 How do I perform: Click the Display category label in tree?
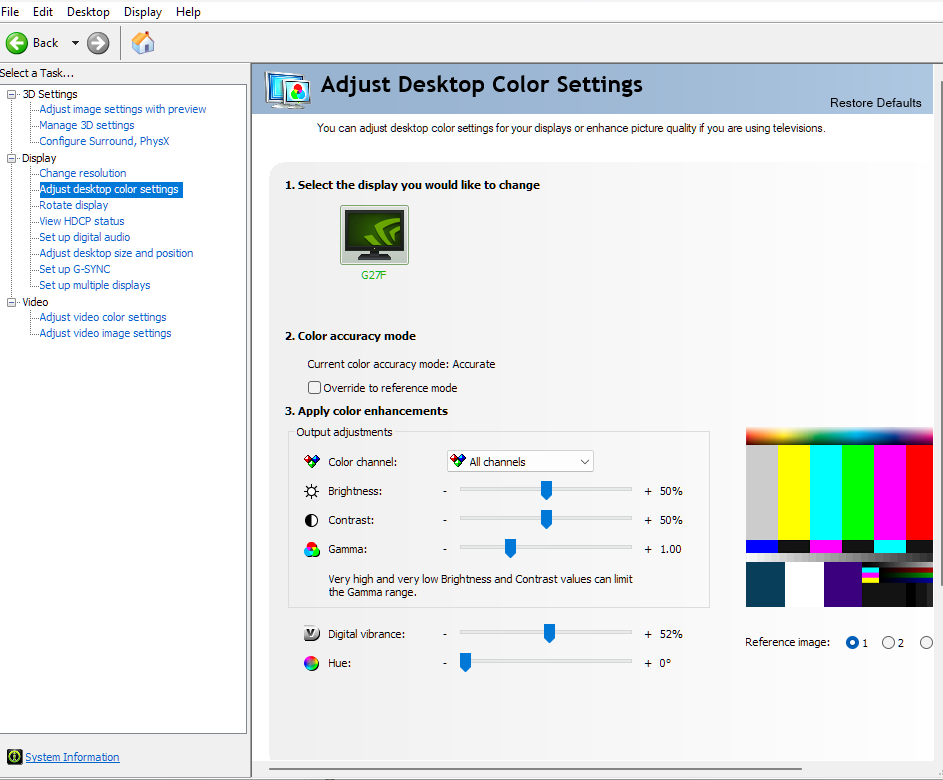39,158
